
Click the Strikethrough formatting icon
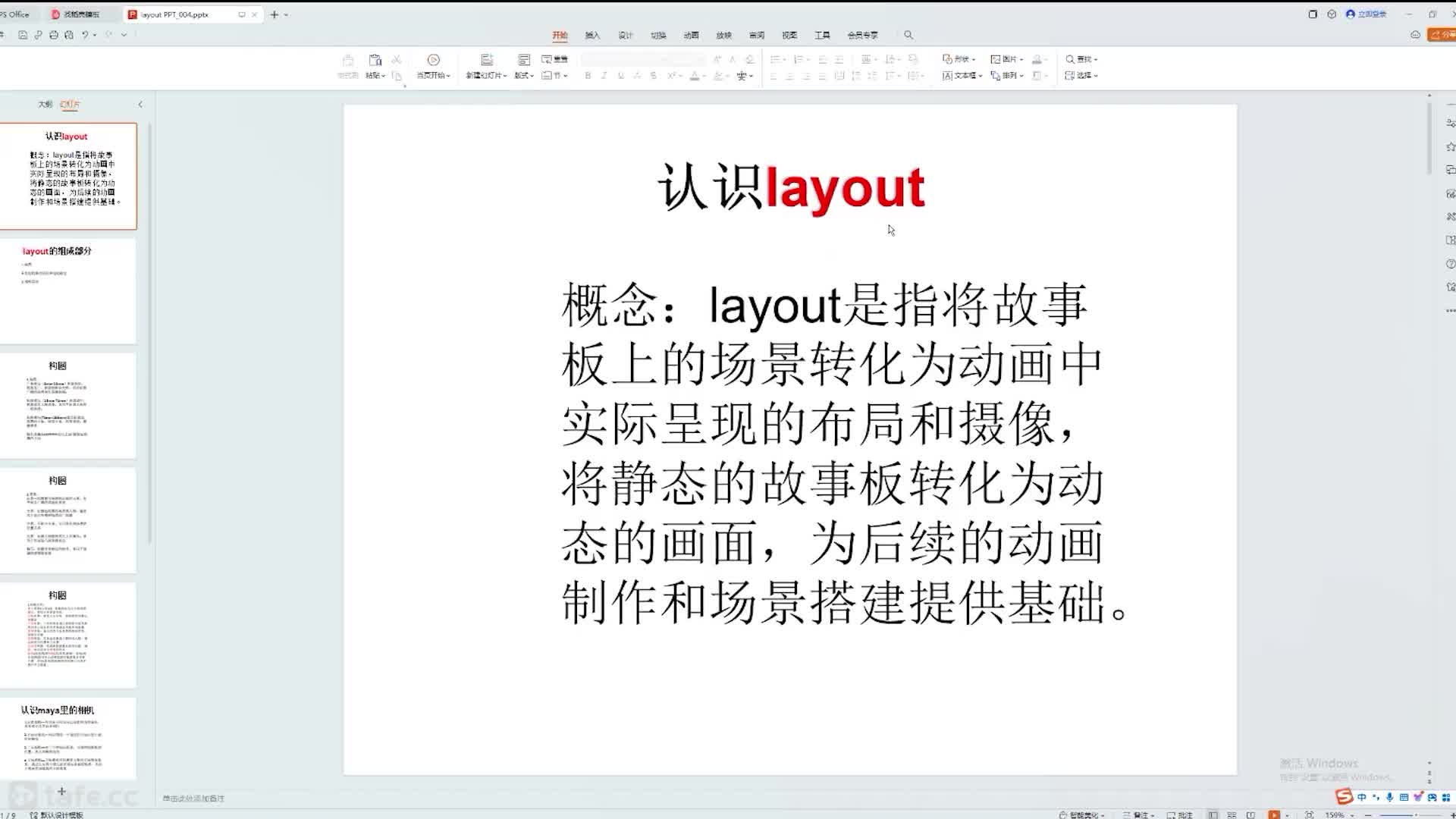pos(653,76)
